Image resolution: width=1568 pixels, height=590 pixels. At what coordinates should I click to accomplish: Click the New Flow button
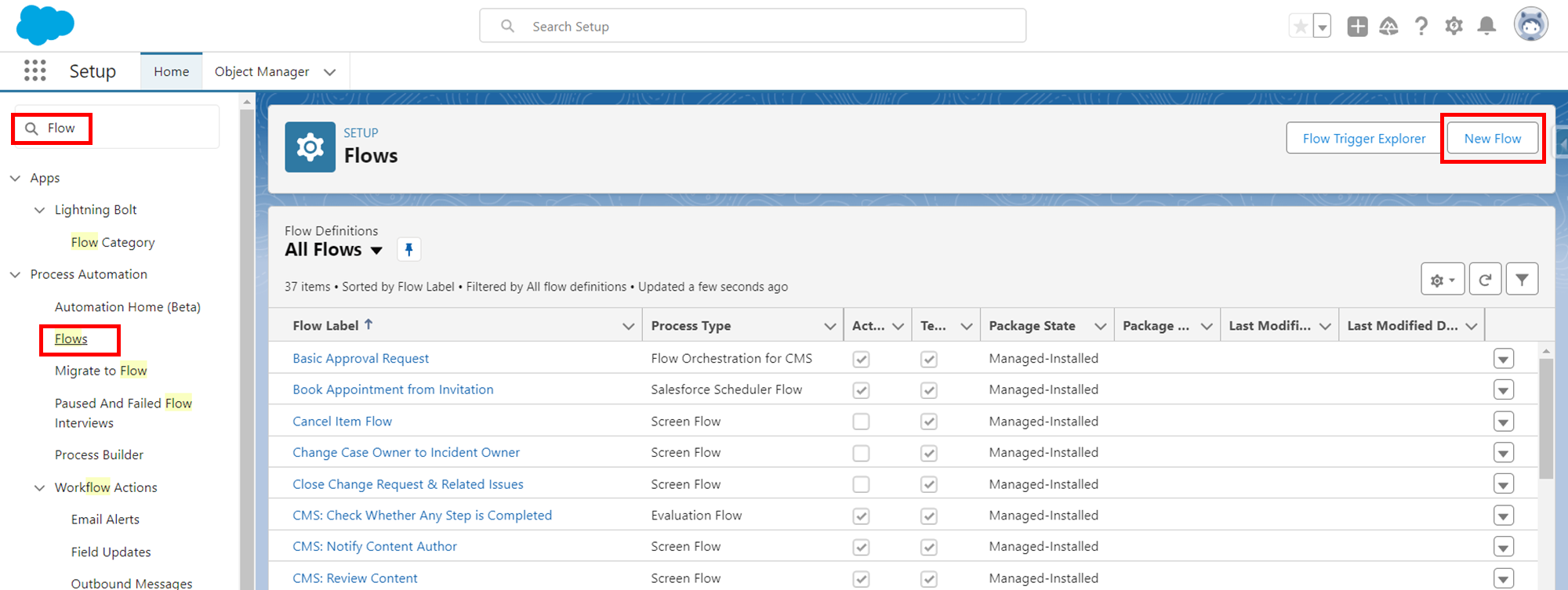point(1492,139)
